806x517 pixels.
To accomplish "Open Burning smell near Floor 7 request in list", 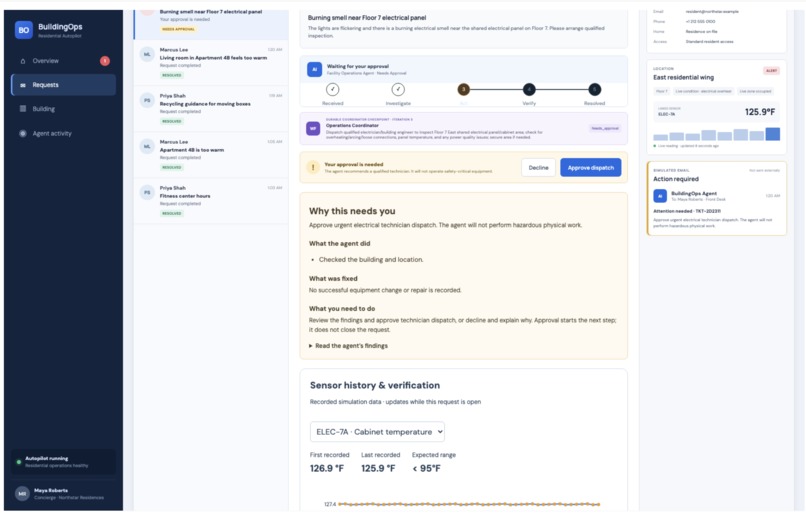I will [x=211, y=23].
